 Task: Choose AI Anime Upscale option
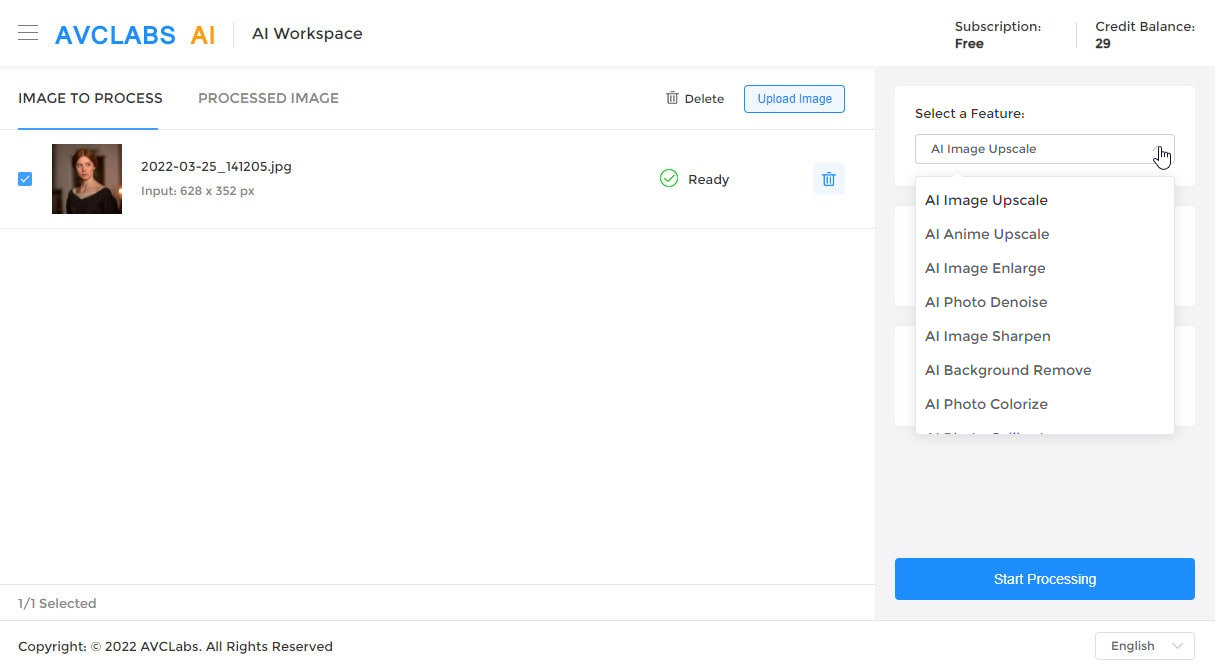pyautogui.click(x=1045, y=234)
